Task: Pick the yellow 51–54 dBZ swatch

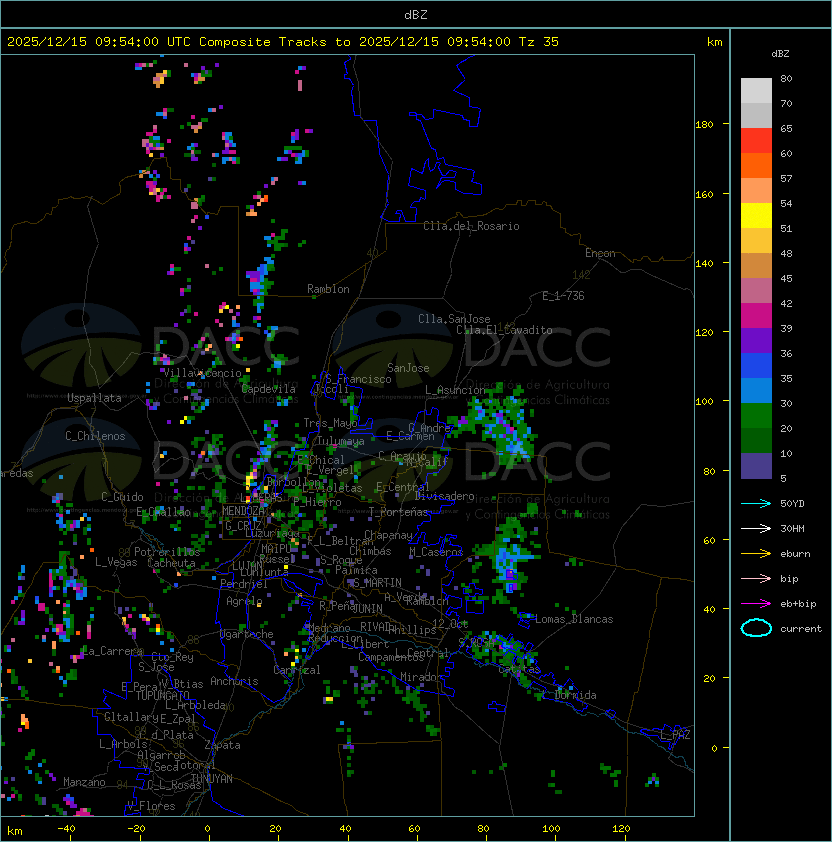Action: [x=756, y=215]
